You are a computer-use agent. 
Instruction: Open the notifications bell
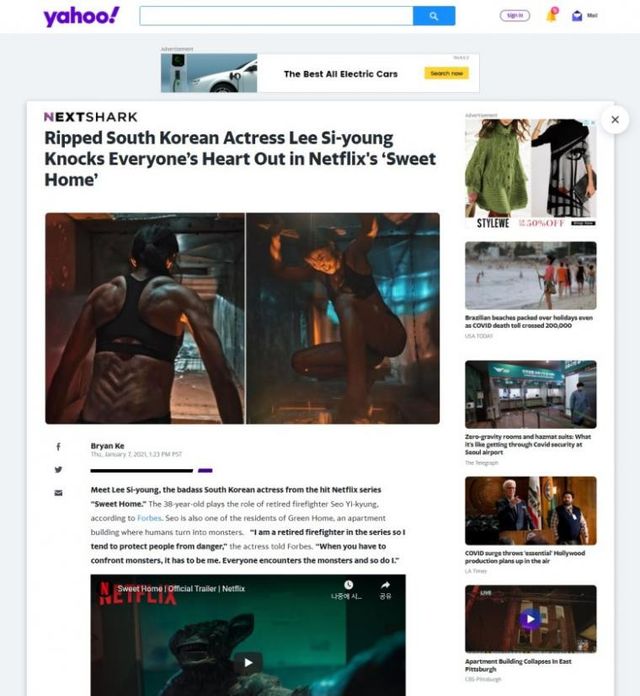tap(551, 15)
